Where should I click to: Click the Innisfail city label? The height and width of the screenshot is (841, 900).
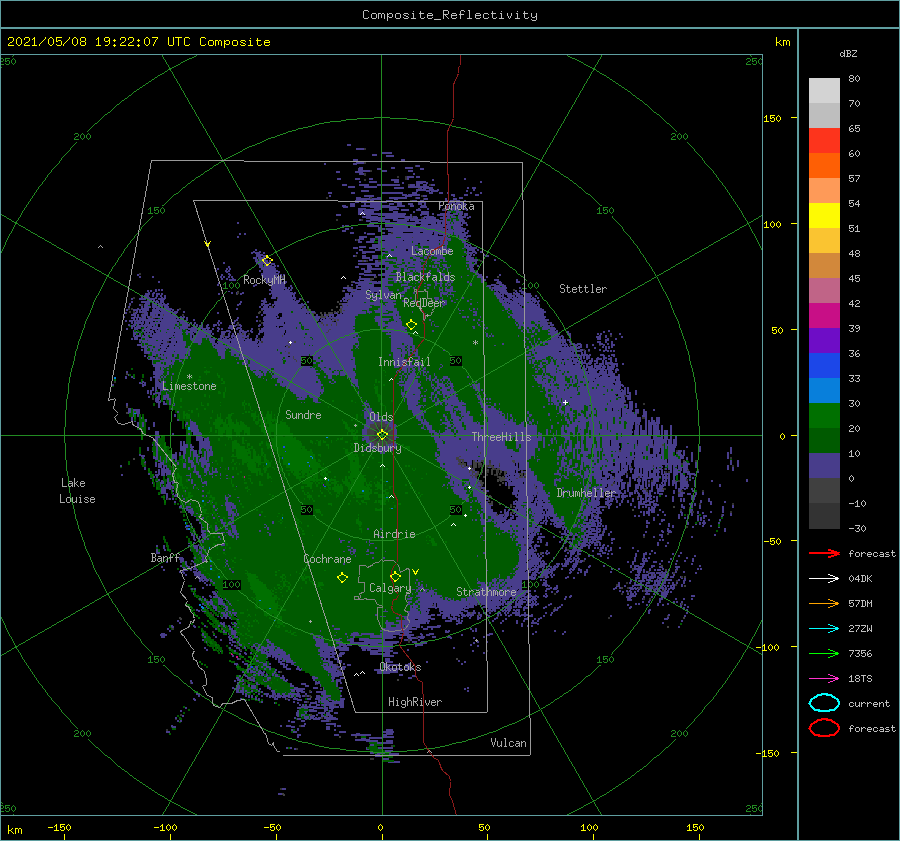tap(404, 362)
